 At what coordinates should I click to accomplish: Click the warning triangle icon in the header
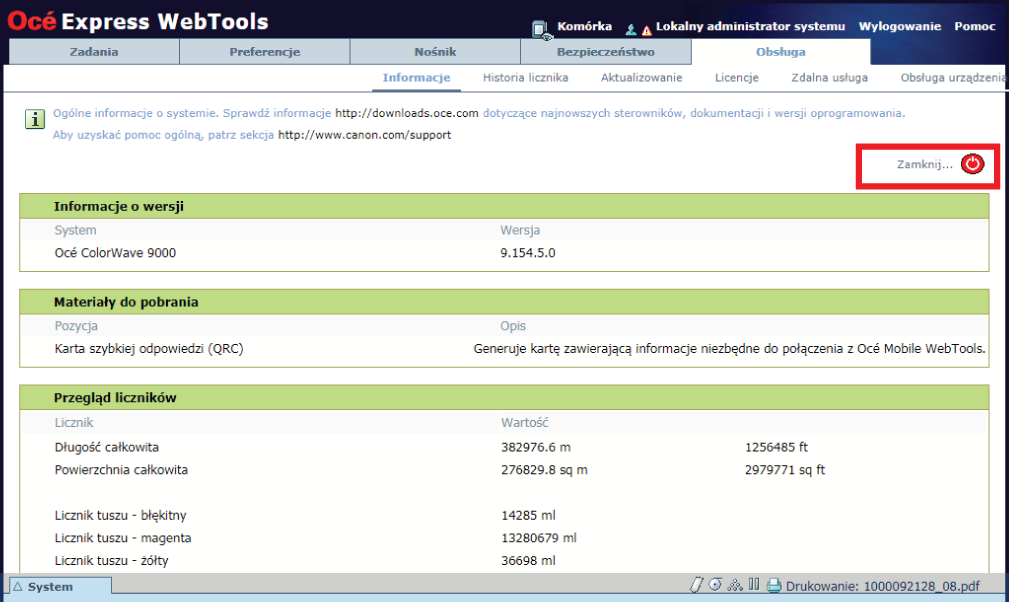pyautogui.click(x=646, y=30)
